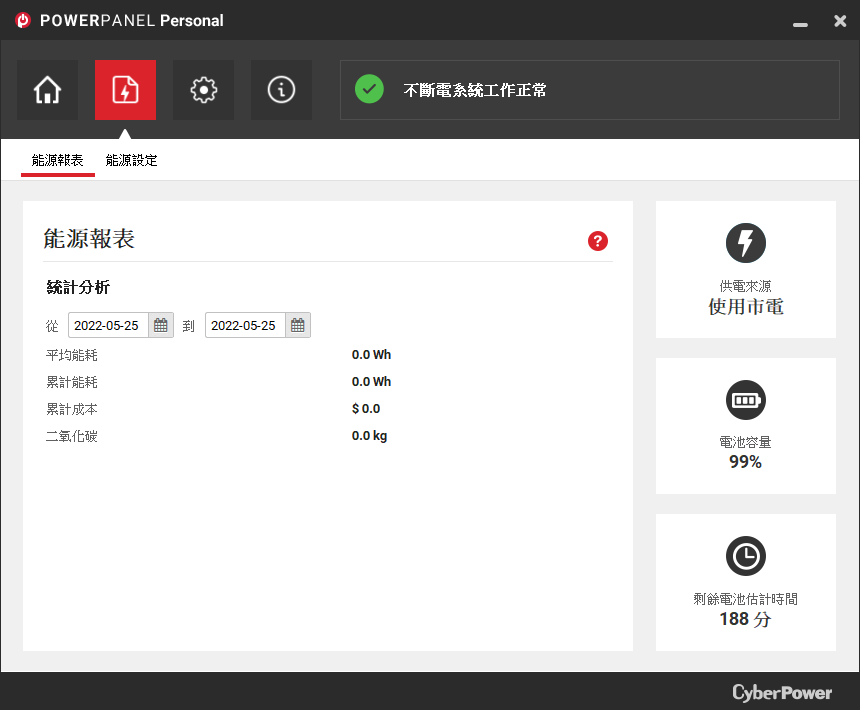Click the 累計成本 label

click(x=72, y=409)
